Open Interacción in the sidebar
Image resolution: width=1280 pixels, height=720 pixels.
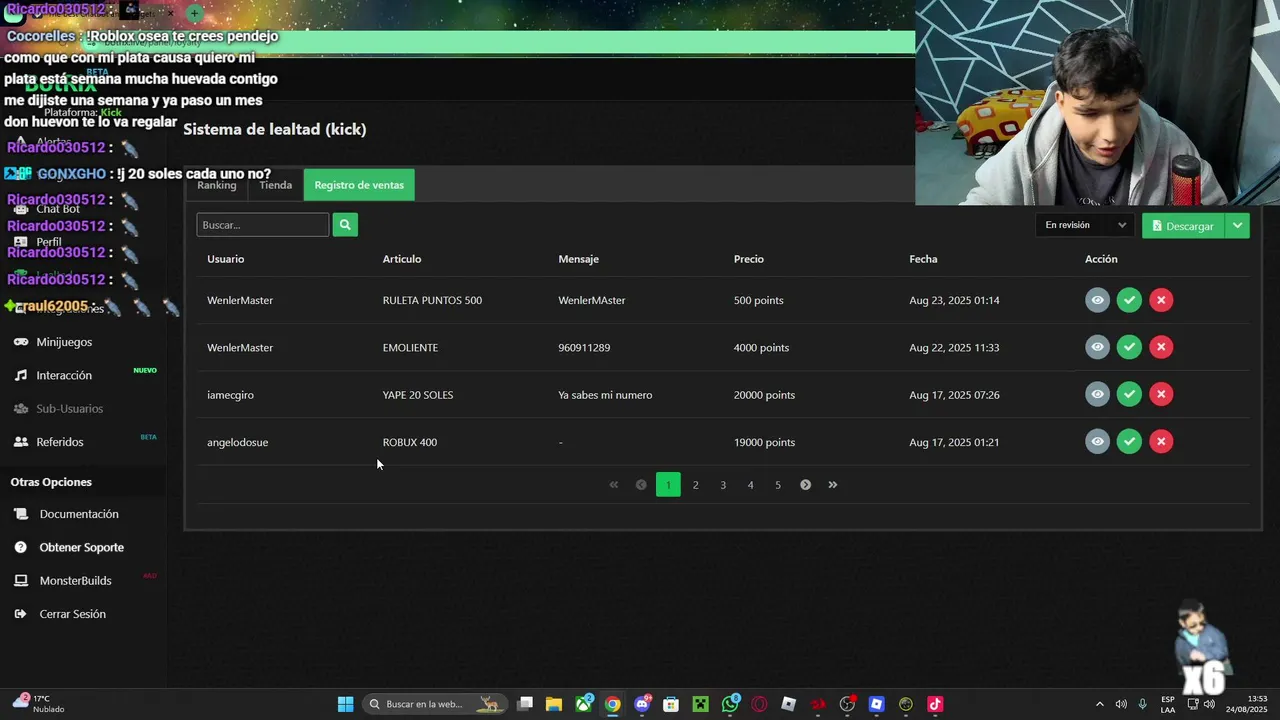pos(64,375)
